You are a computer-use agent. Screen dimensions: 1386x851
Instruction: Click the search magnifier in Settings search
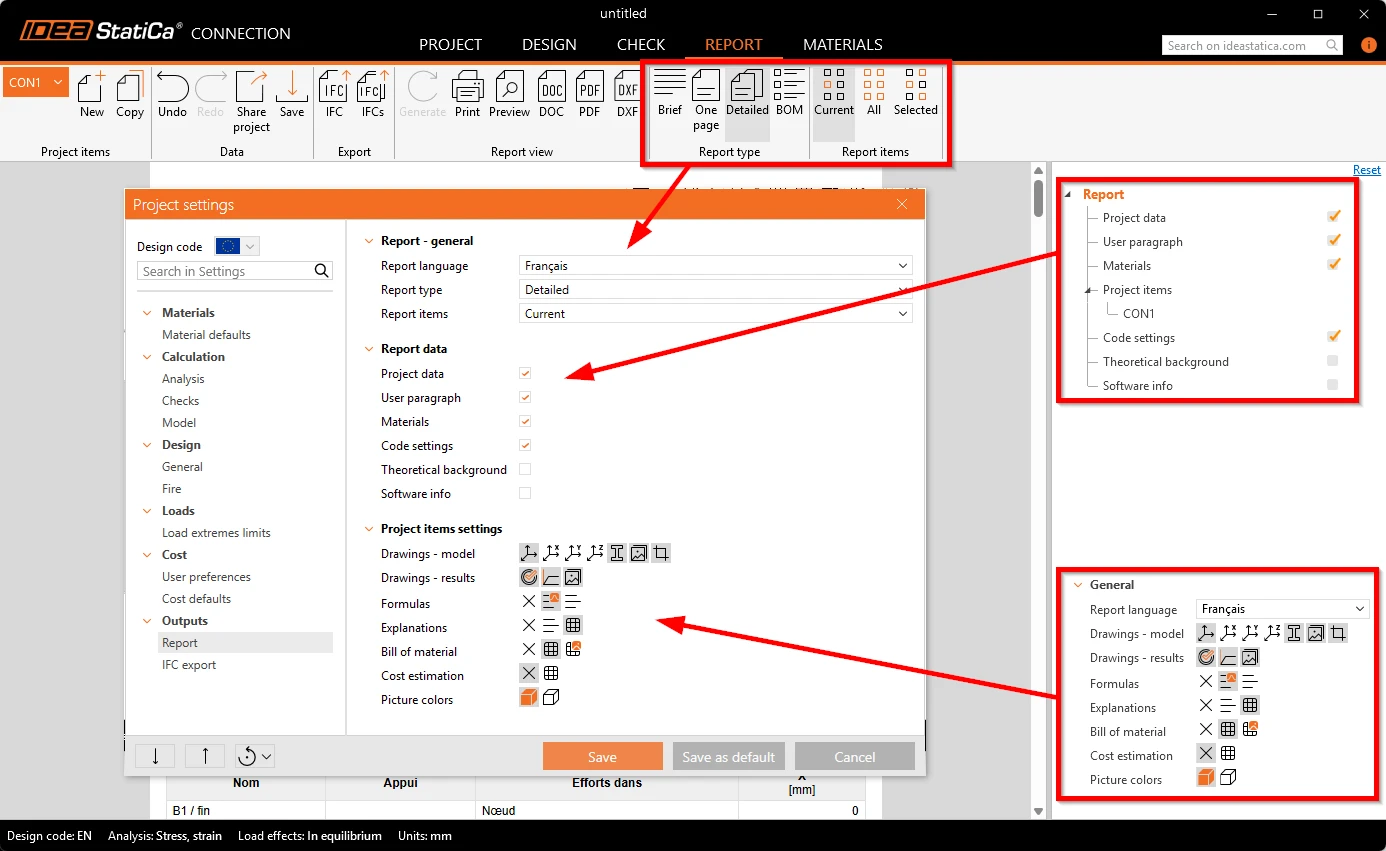(x=321, y=271)
